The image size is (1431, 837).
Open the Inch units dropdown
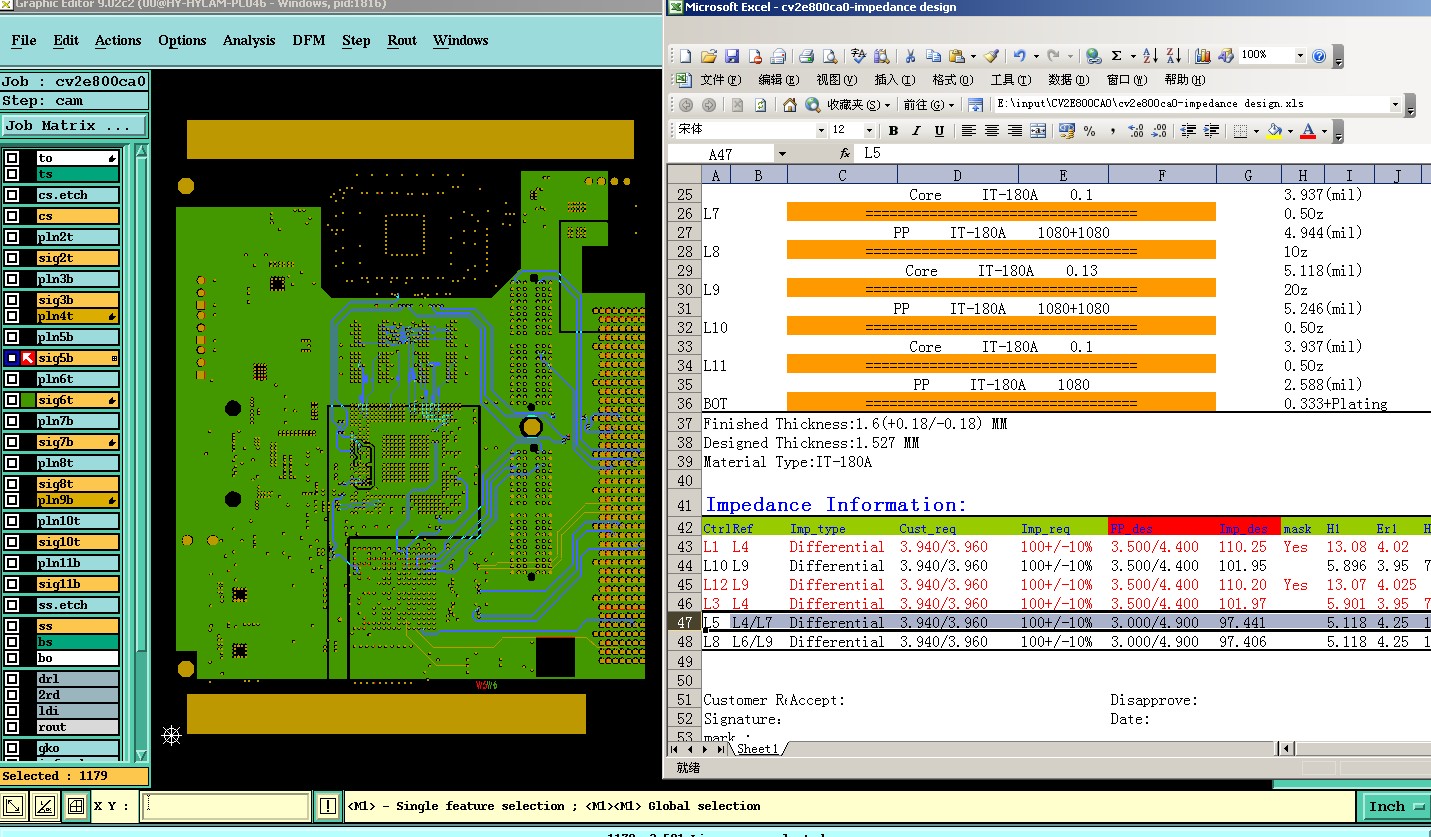pyautogui.click(x=1397, y=806)
